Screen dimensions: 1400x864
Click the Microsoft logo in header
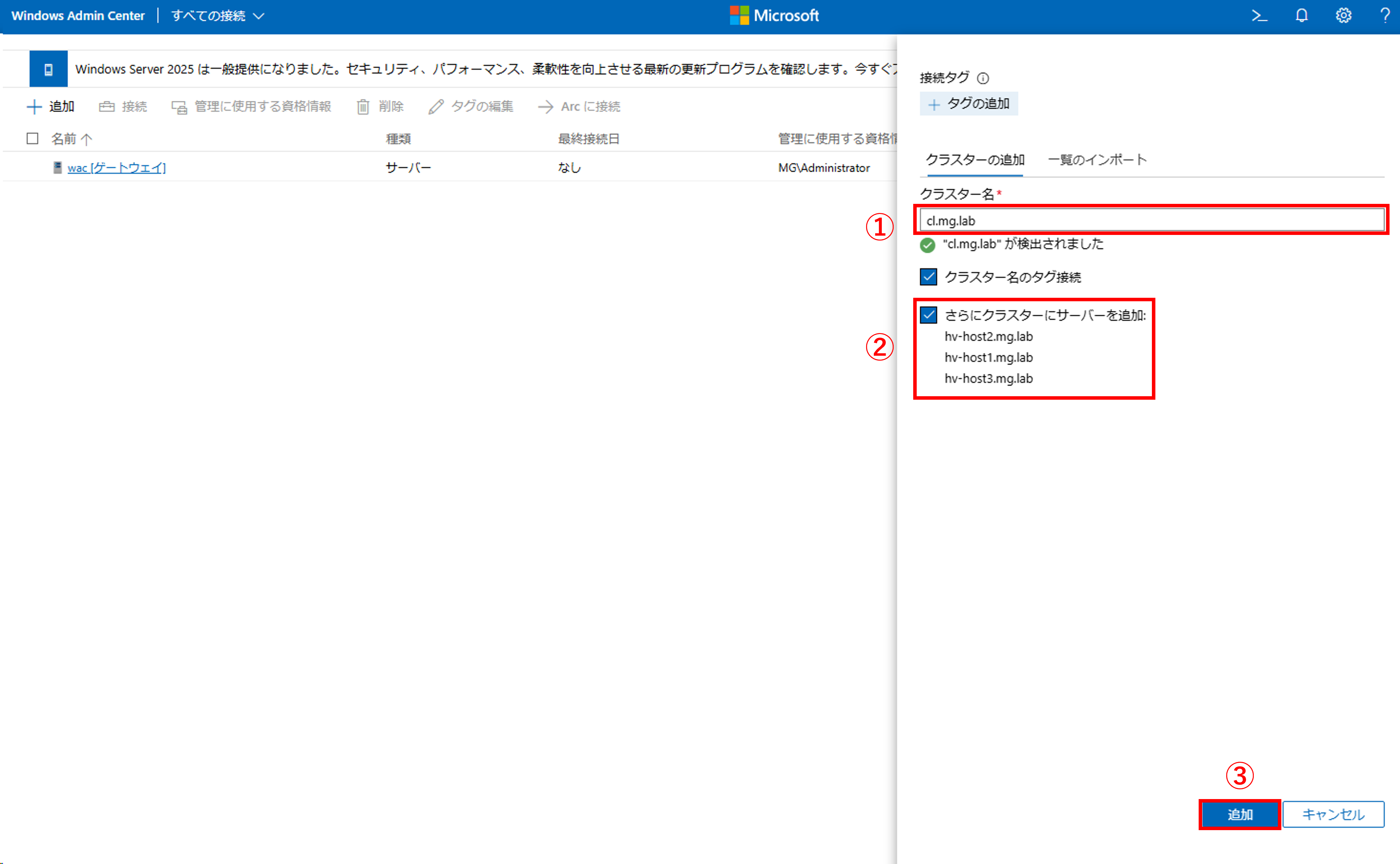pos(774,15)
